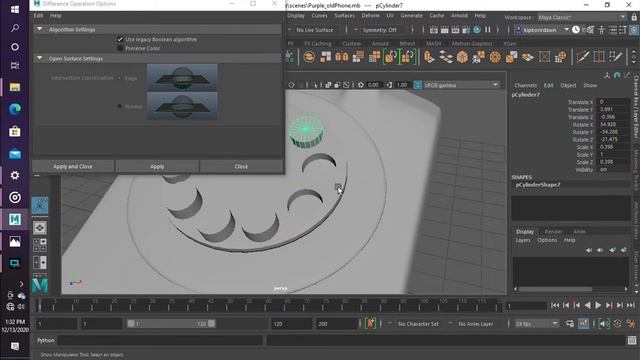Click the Extrude icon on the shelf
This screenshot has height=360, width=640.
point(429,56)
